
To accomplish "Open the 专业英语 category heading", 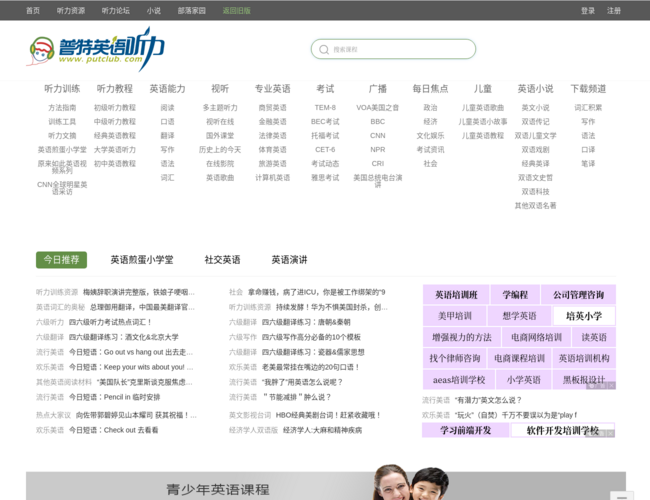I will [x=272, y=89].
